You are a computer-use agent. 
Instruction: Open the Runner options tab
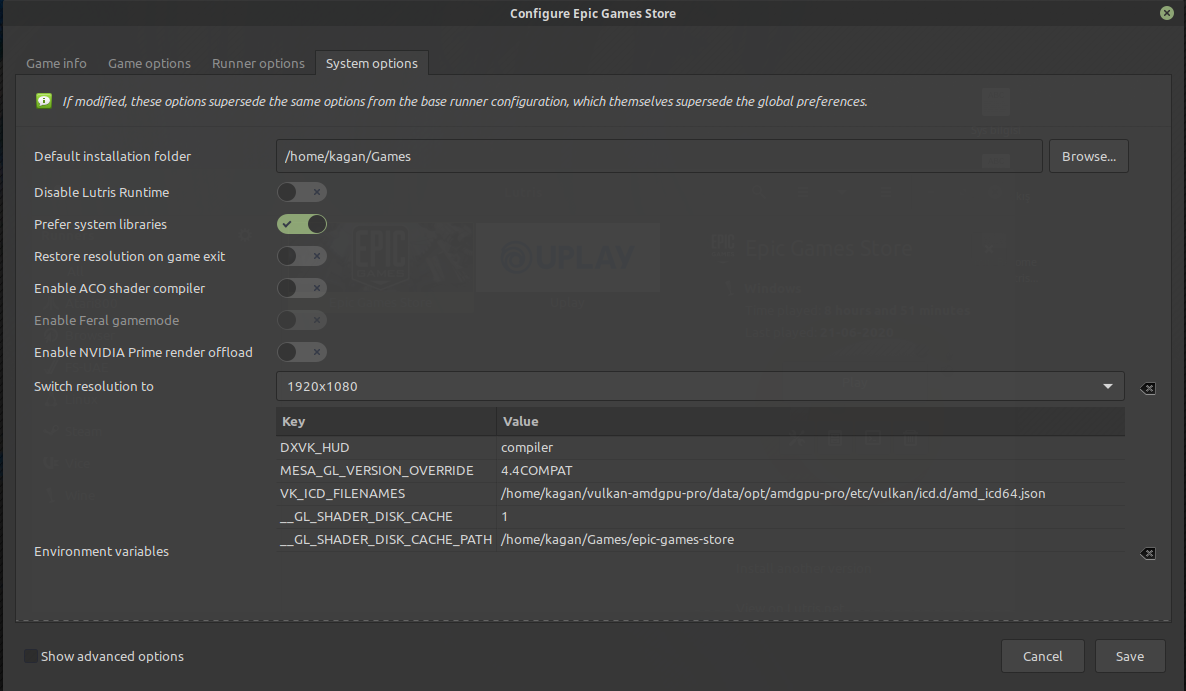258,64
